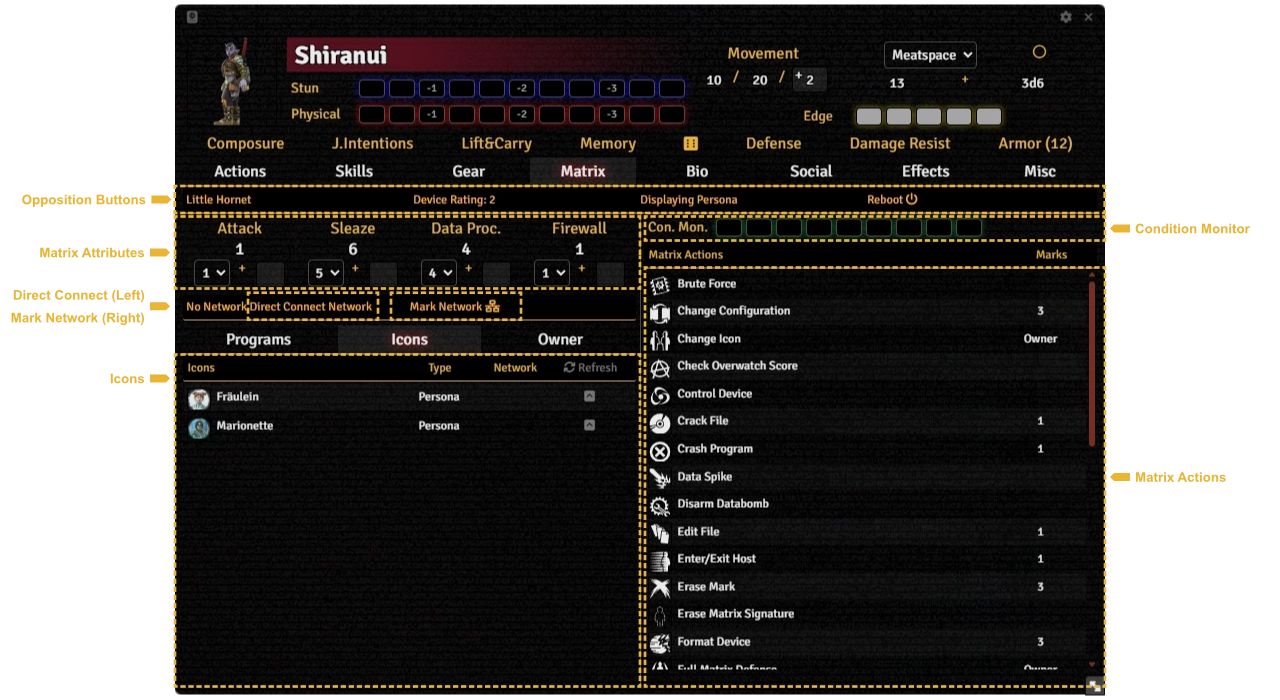Click the dice icon beside Memory

point(690,144)
